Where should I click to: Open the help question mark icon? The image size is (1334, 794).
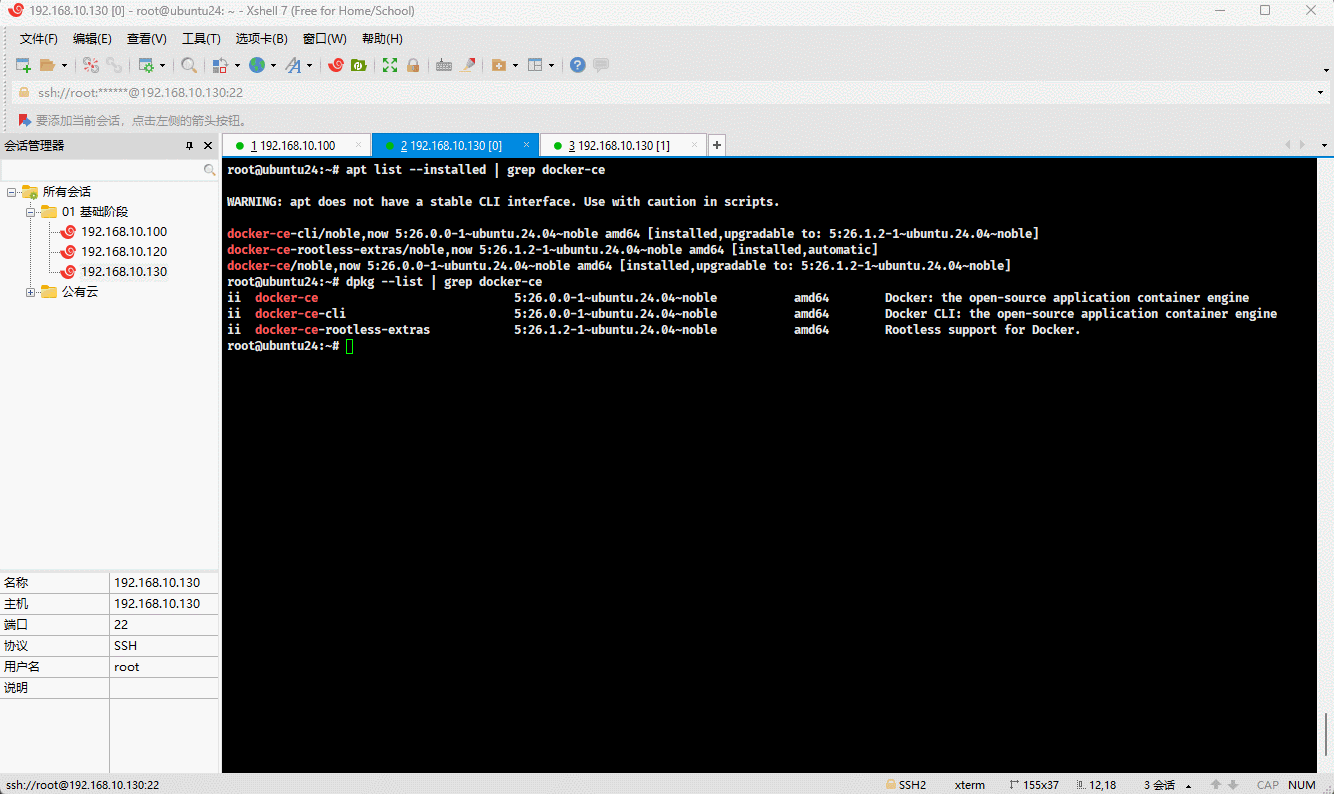click(578, 65)
